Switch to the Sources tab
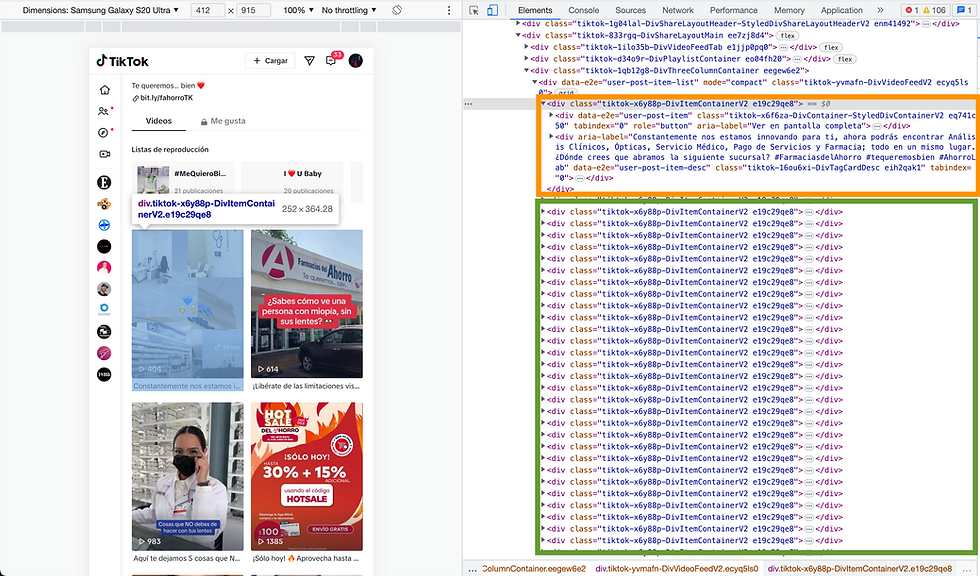Screen dimensions: 980x576 (x=630, y=10)
